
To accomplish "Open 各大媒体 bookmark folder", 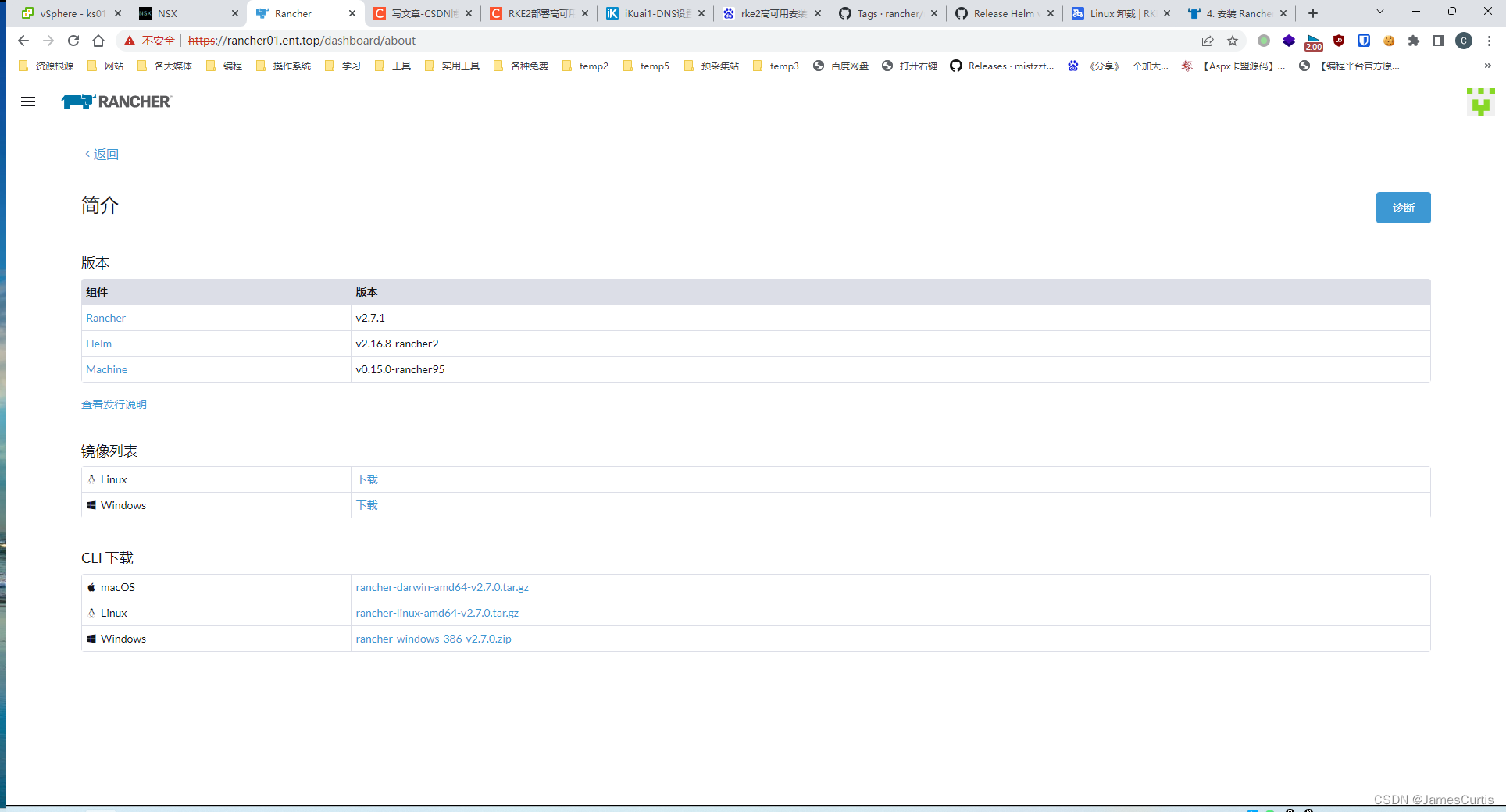I will [x=165, y=66].
